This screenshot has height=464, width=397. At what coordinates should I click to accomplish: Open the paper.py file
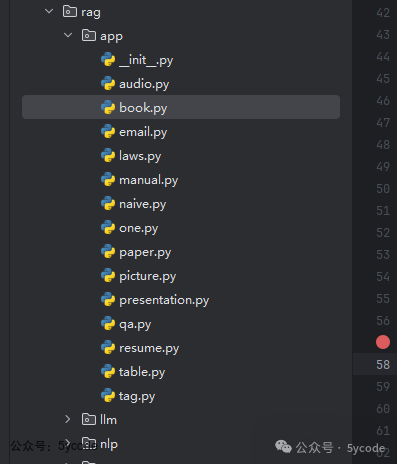145,252
